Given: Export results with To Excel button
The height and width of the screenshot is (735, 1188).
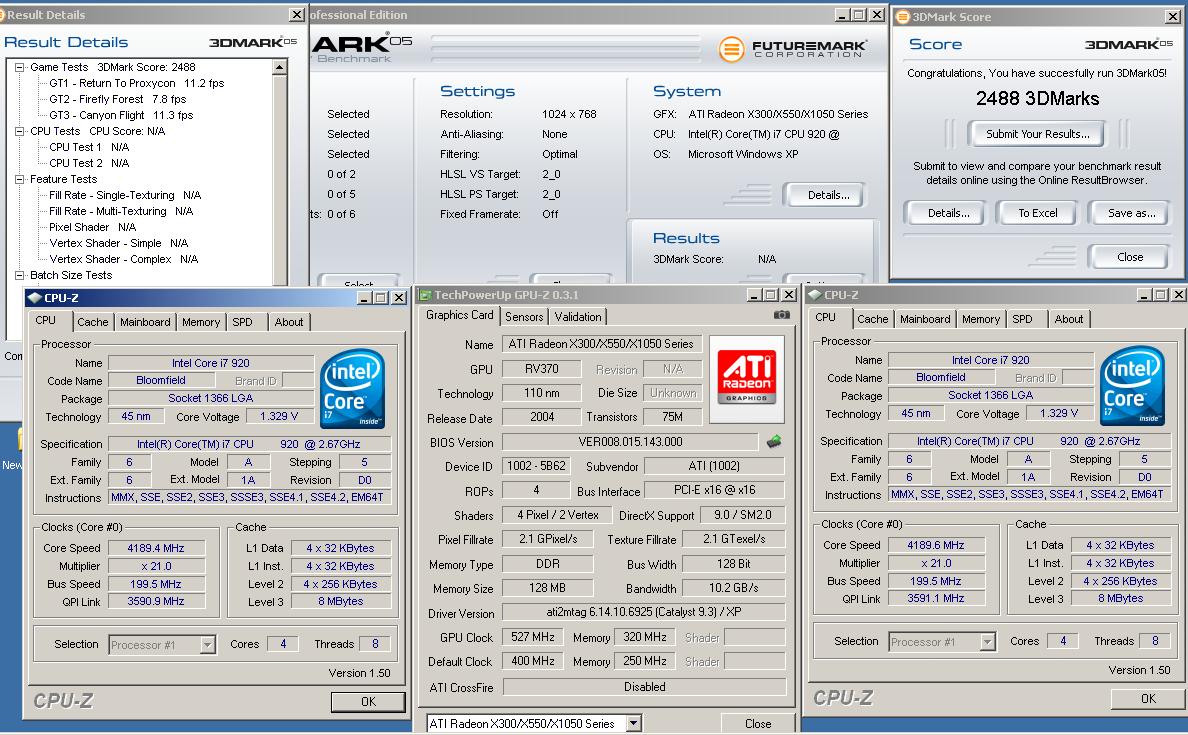Looking at the screenshot, I should pyautogui.click(x=1037, y=214).
